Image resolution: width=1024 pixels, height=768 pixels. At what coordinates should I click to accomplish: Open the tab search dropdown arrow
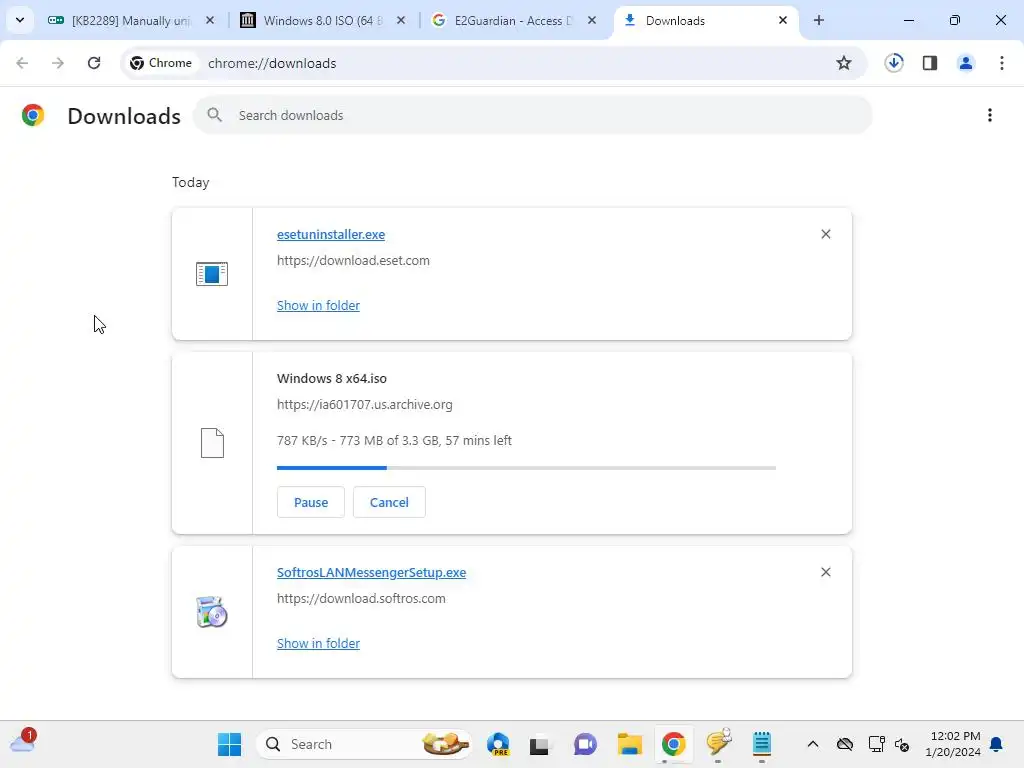coord(20,20)
